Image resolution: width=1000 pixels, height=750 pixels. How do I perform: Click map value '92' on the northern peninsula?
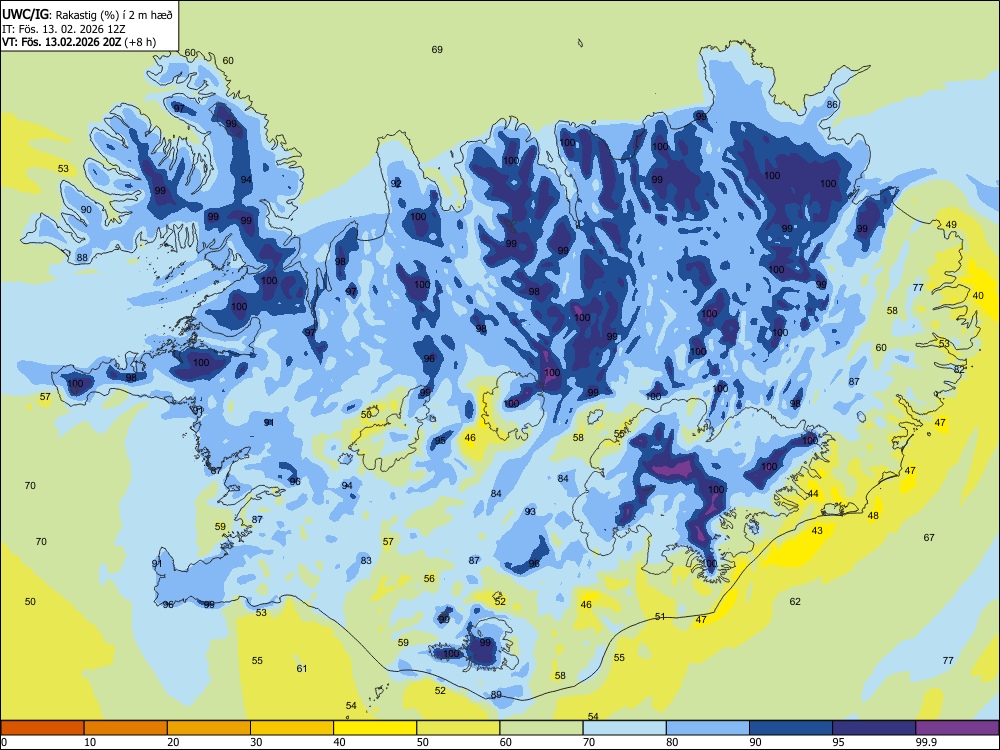396,184
